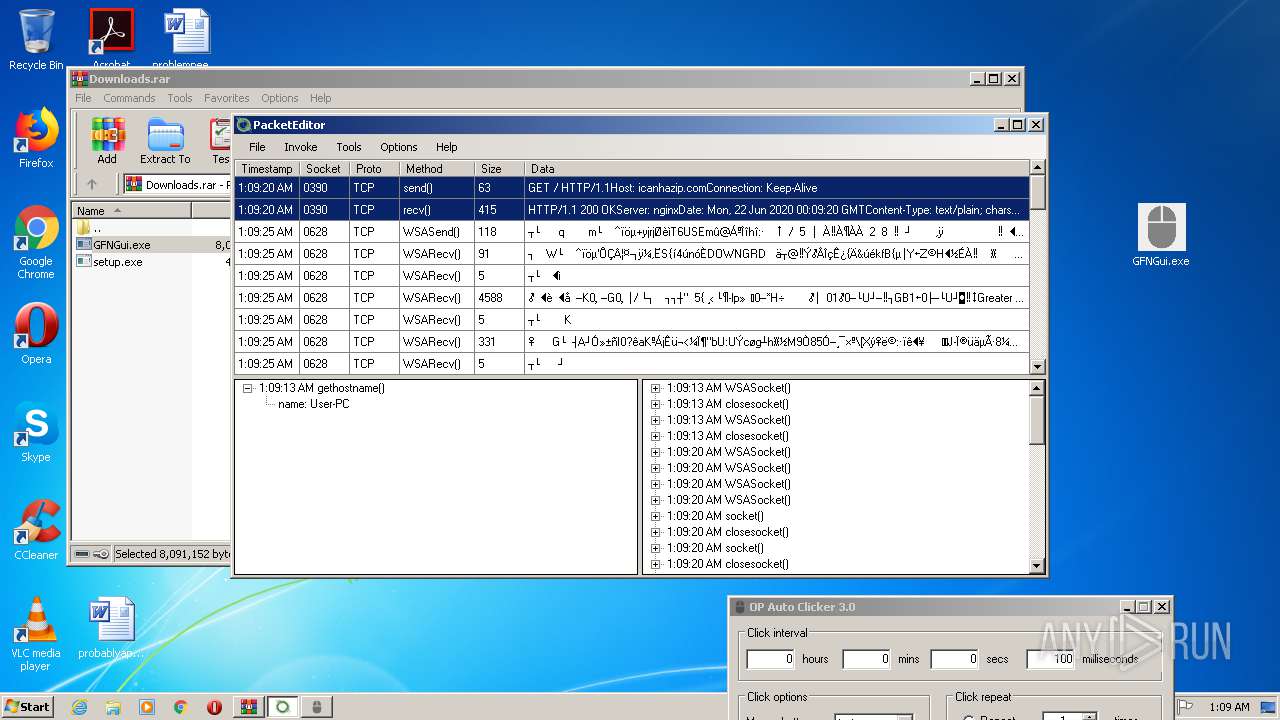Click the OP Auto Clicker title bar icon
Viewport: 1280px width, 720px height.
click(740, 607)
